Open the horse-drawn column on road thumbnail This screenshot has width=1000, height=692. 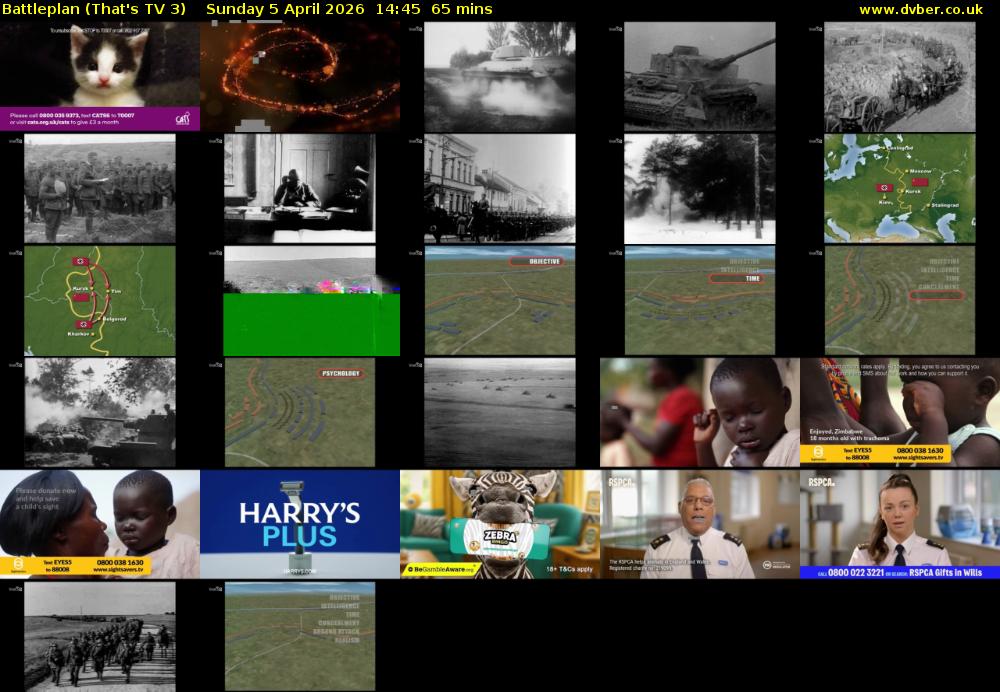[x=900, y=77]
